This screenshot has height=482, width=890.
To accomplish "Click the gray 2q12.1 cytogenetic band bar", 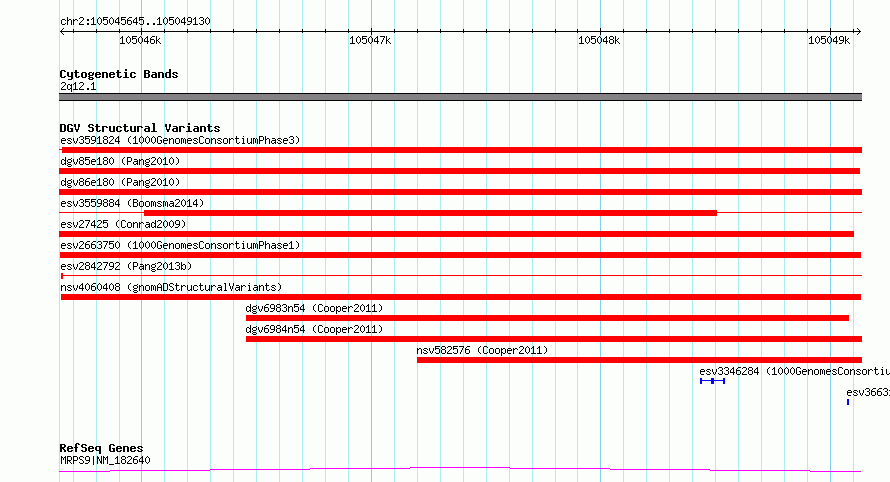I will (460, 97).
